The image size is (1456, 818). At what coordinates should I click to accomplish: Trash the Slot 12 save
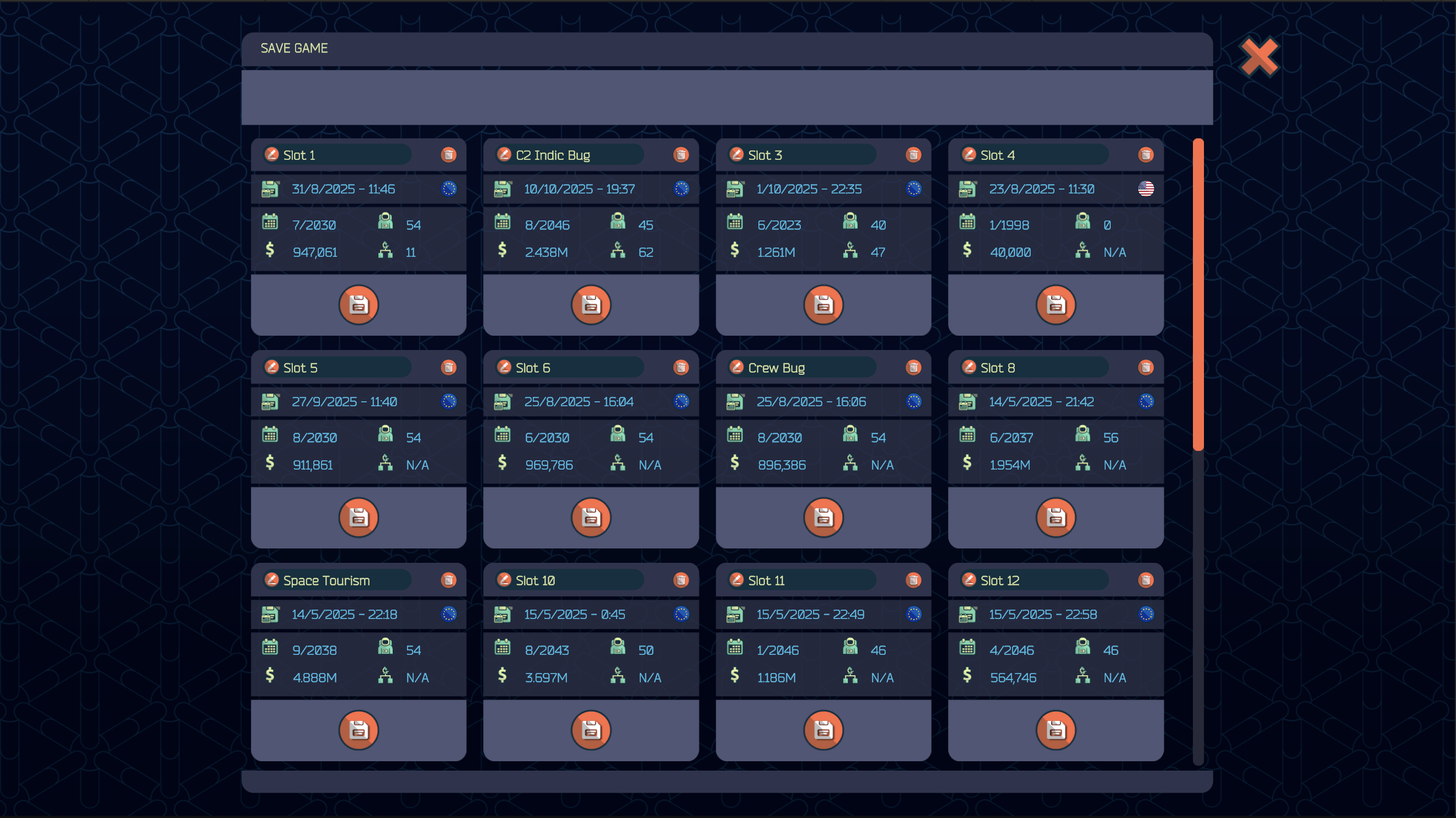point(1145,580)
